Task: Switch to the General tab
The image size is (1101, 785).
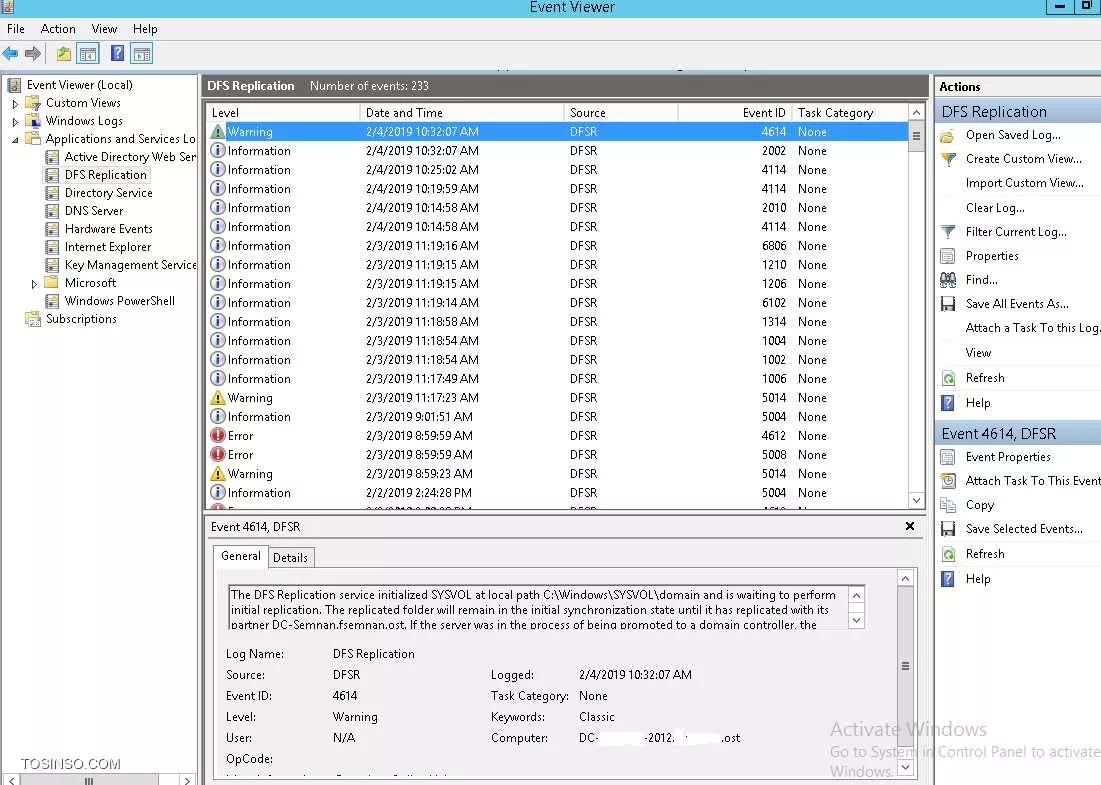Action: (240, 556)
